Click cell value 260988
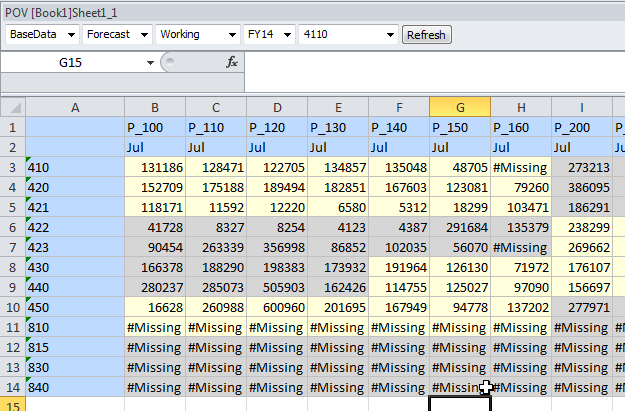This screenshot has width=625, height=411. (216, 307)
